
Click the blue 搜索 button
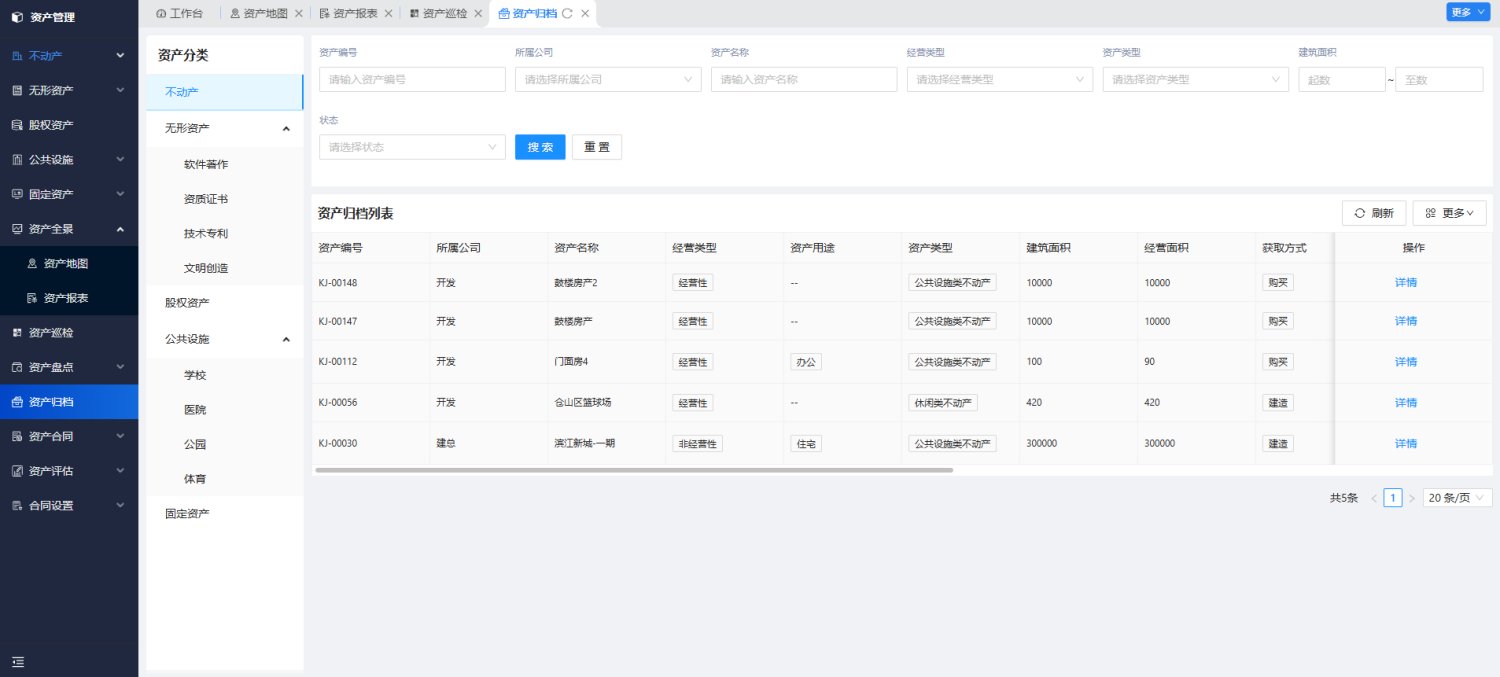point(540,147)
